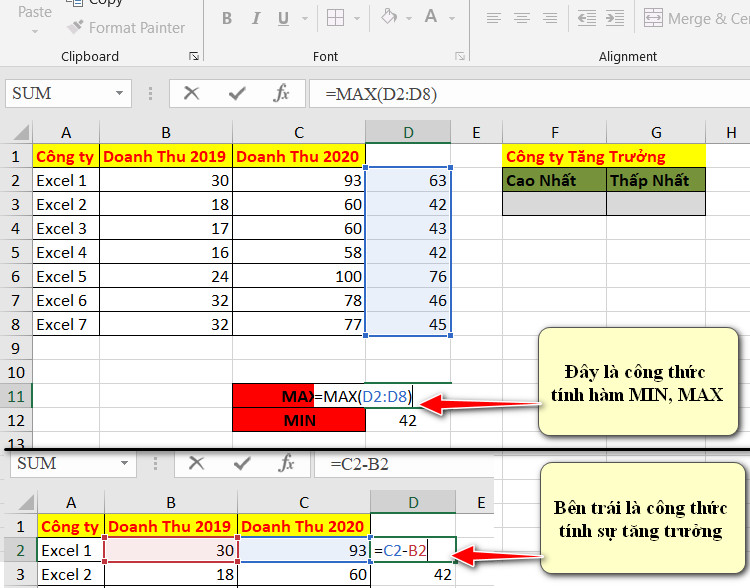Toggle Bold formatting in Font group
This screenshot has width=750, height=588.
(x=227, y=19)
